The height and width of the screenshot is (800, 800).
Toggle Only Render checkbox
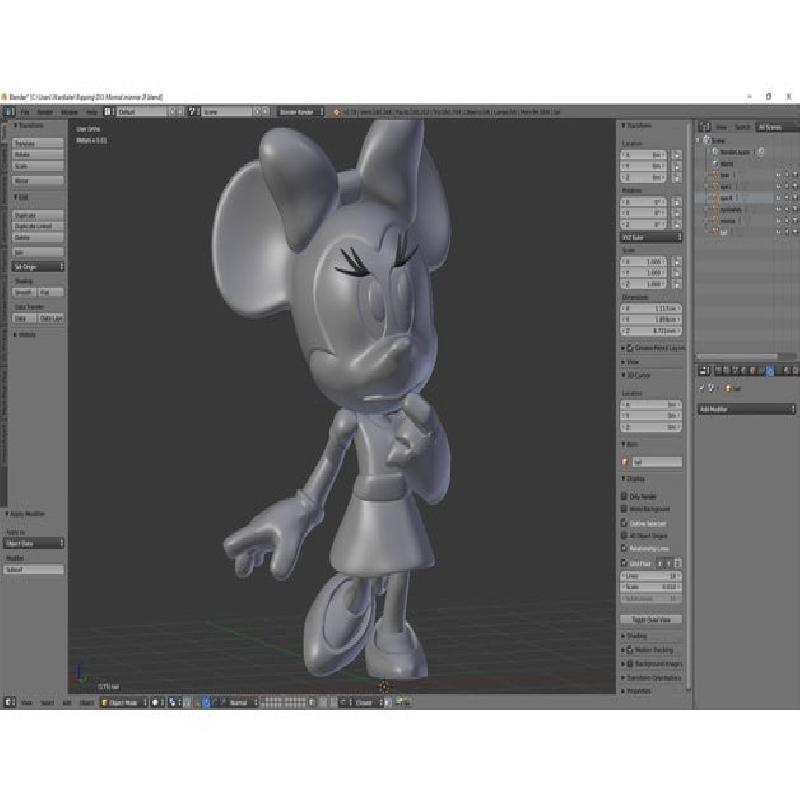[623, 496]
